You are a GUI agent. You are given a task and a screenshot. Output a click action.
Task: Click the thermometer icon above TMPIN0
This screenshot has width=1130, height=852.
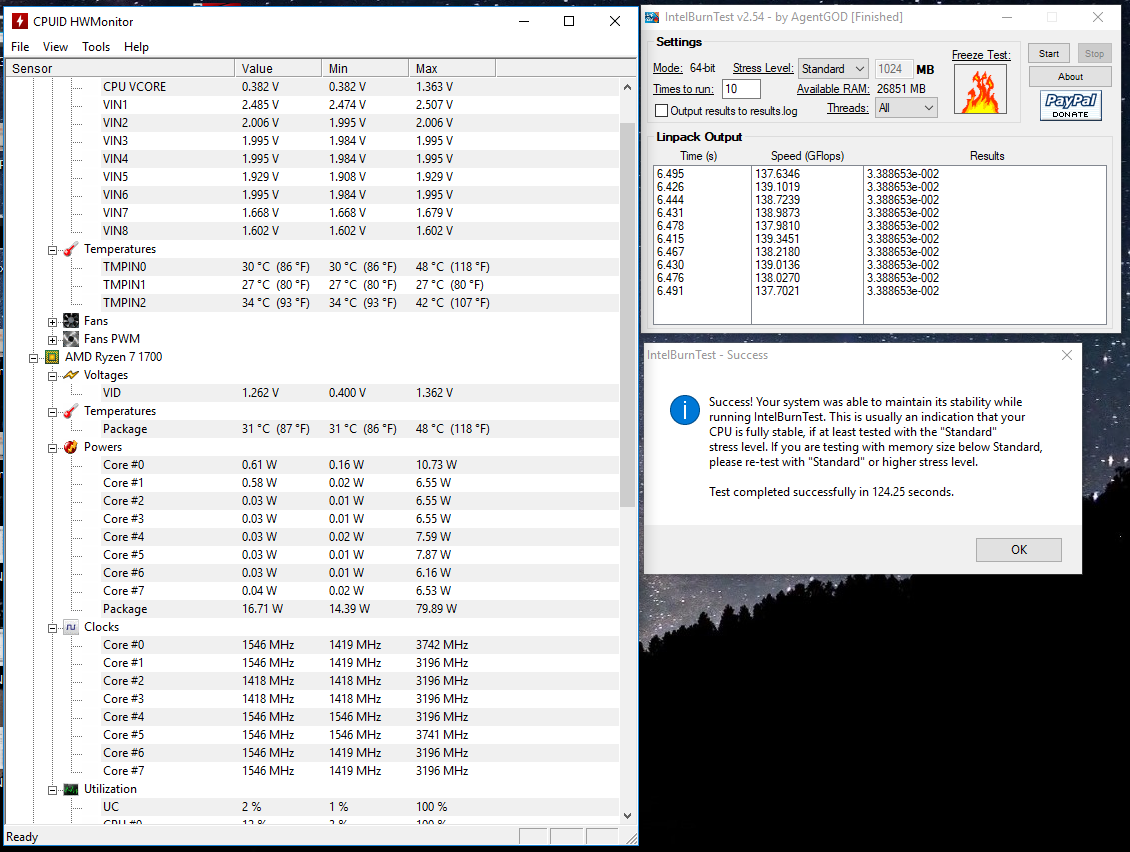[71, 249]
